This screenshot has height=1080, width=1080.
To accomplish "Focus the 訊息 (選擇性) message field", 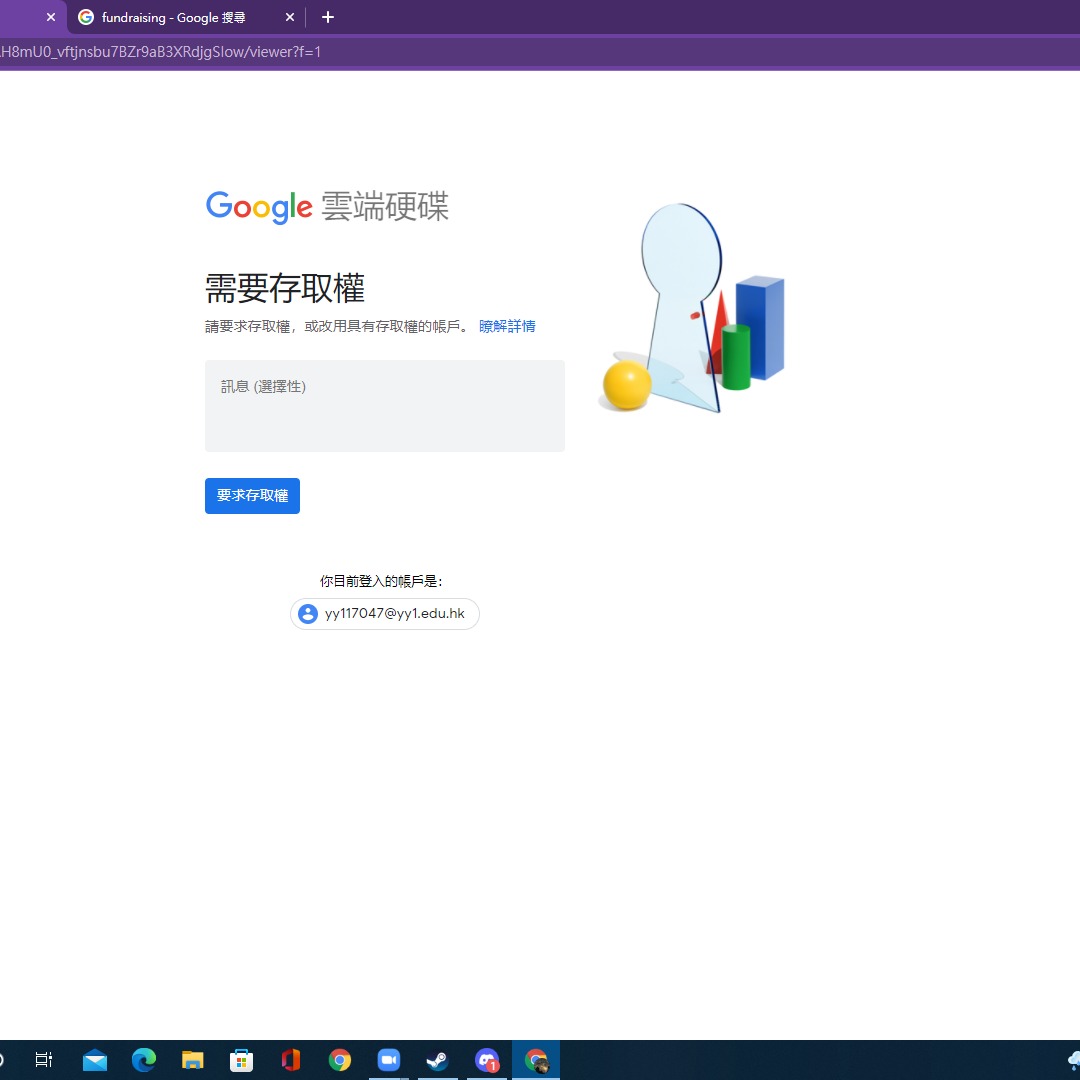I will click(384, 406).
